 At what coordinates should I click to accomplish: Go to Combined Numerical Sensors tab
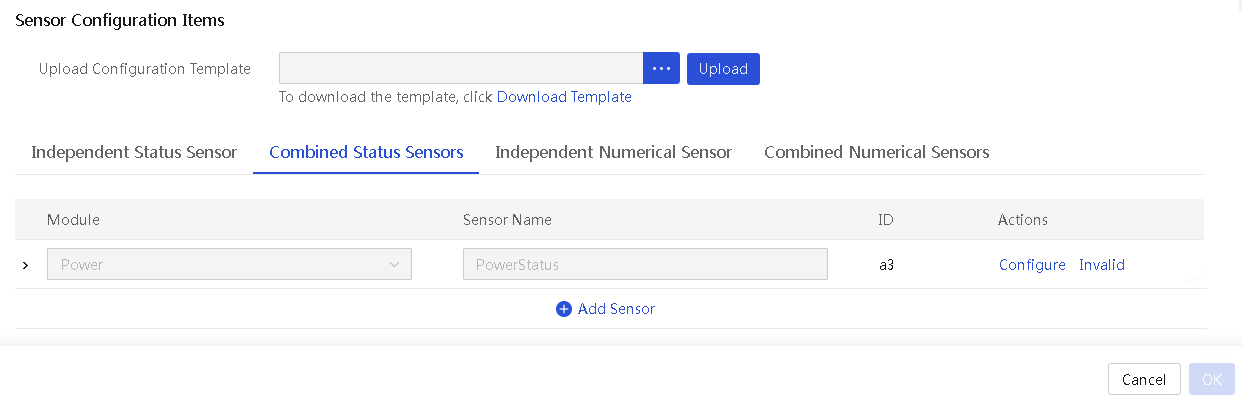tap(877, 152)
